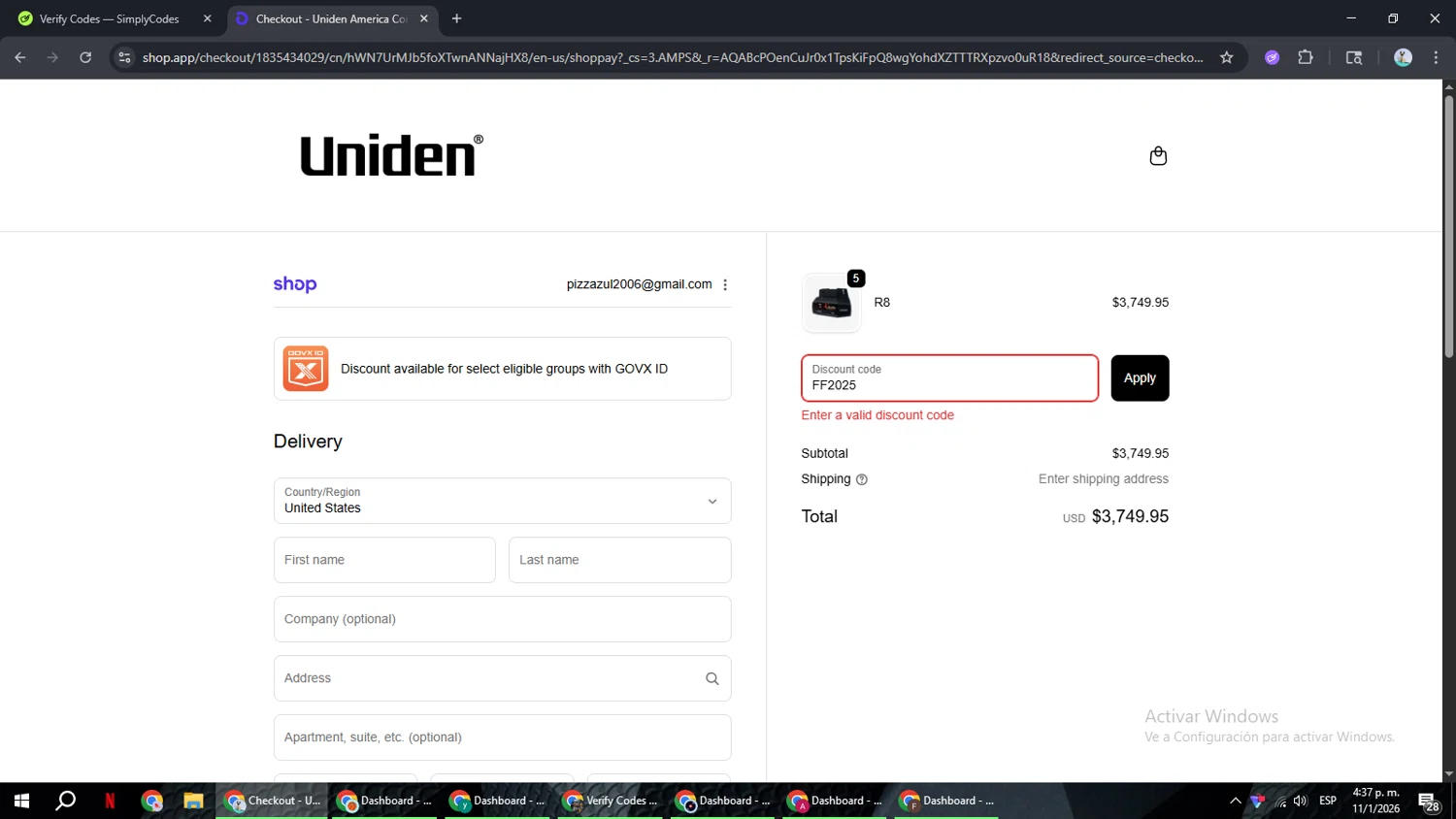Click the First name field

[x=384, y=560]
